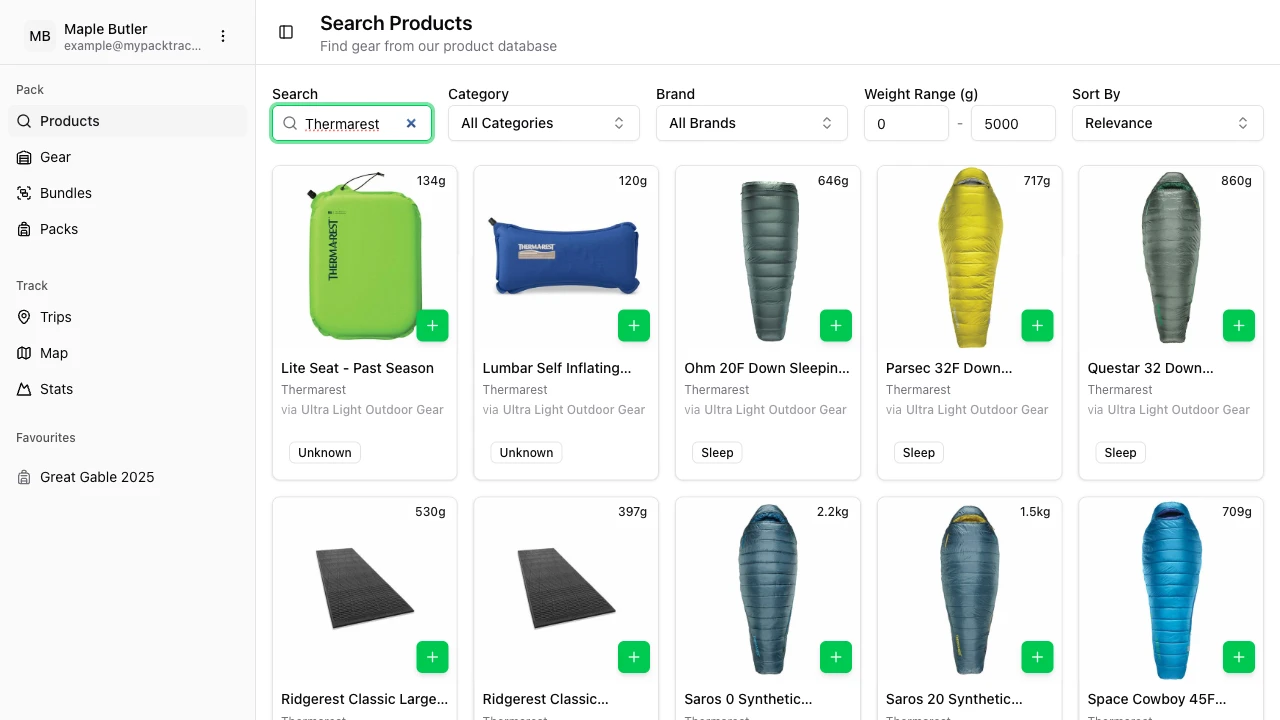This screenshot has height=720, width=1280.
Task: Toggle the sidebar collapse icon
Action: tap(286, 32)
